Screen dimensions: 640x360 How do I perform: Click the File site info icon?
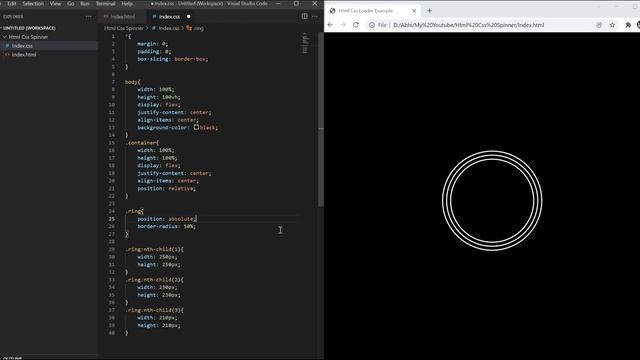coord(372,25)
